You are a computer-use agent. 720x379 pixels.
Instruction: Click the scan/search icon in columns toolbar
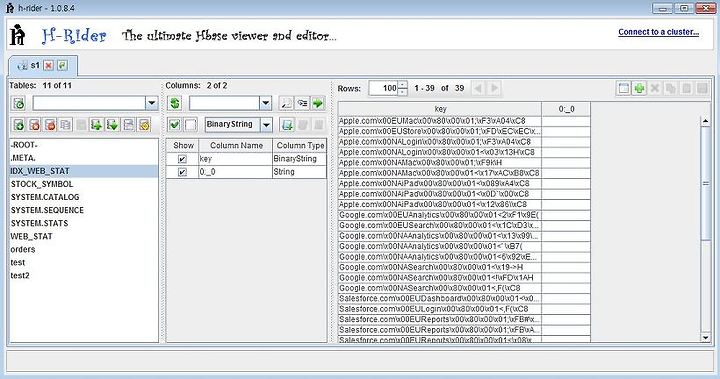coord(286,103)
